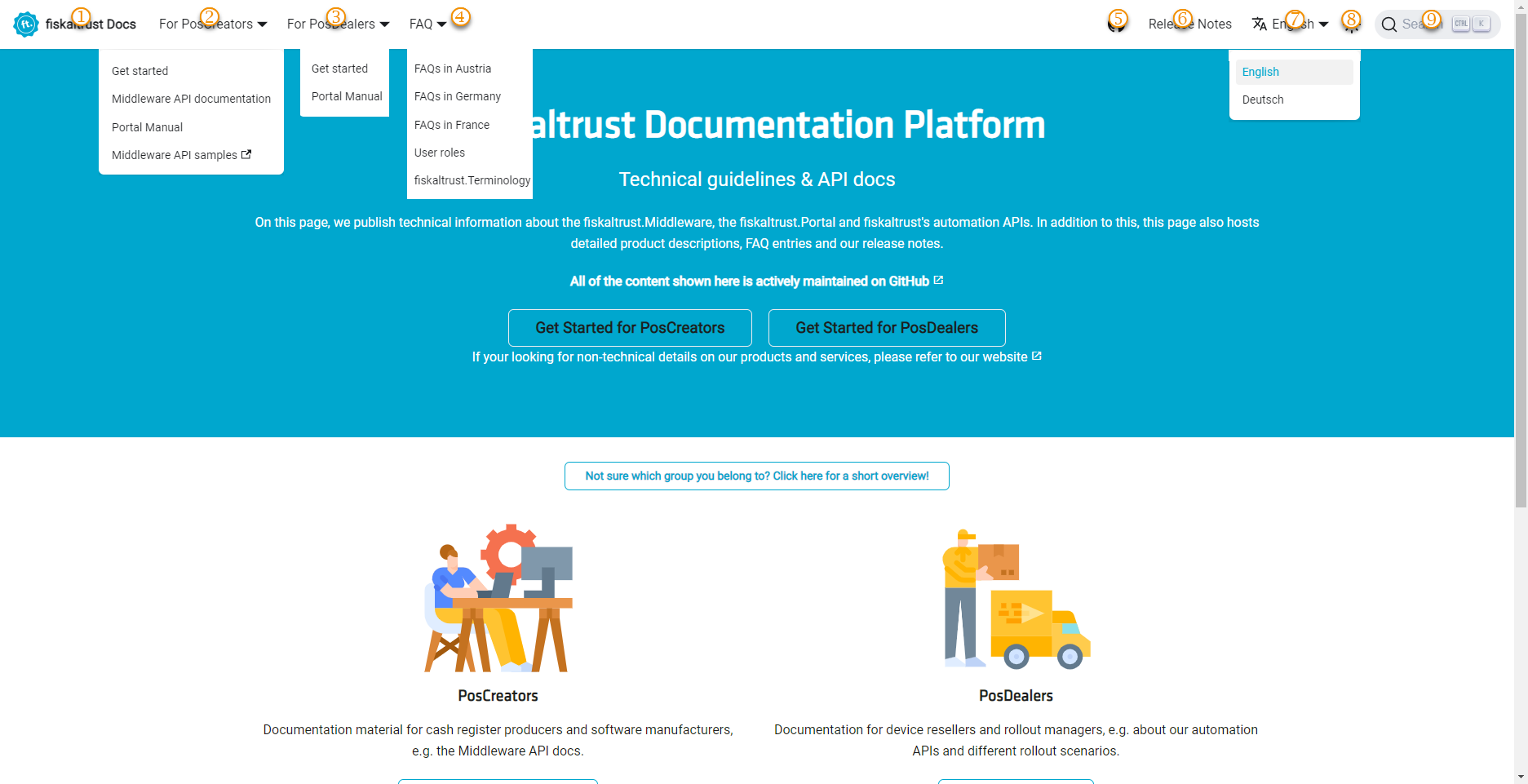Click the PosDealers delivery truck illustration
The height and width of the screenshot is (784, 1528).
[x=1016, y=600]
